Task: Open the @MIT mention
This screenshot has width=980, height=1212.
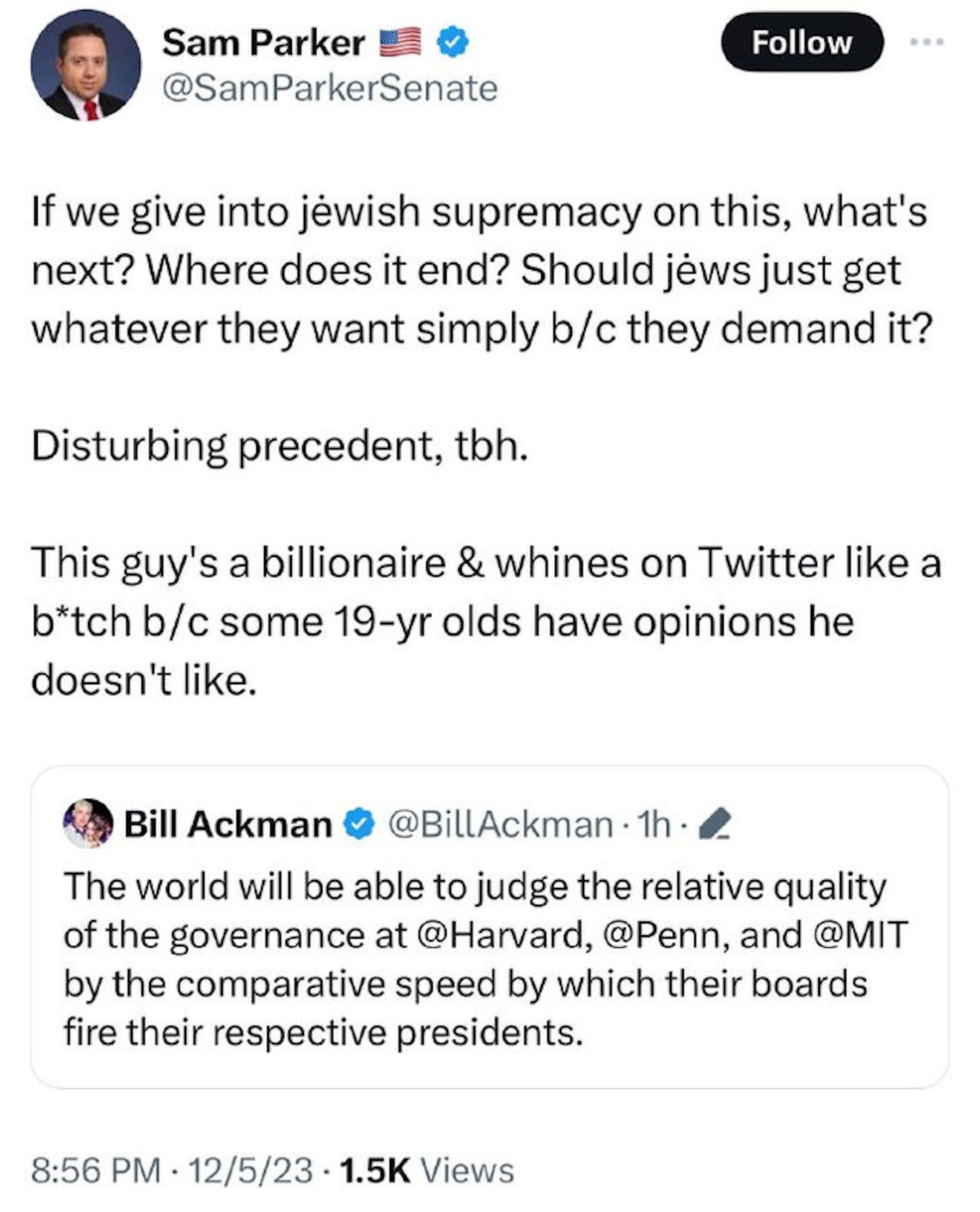Action: tap(861, 935)
